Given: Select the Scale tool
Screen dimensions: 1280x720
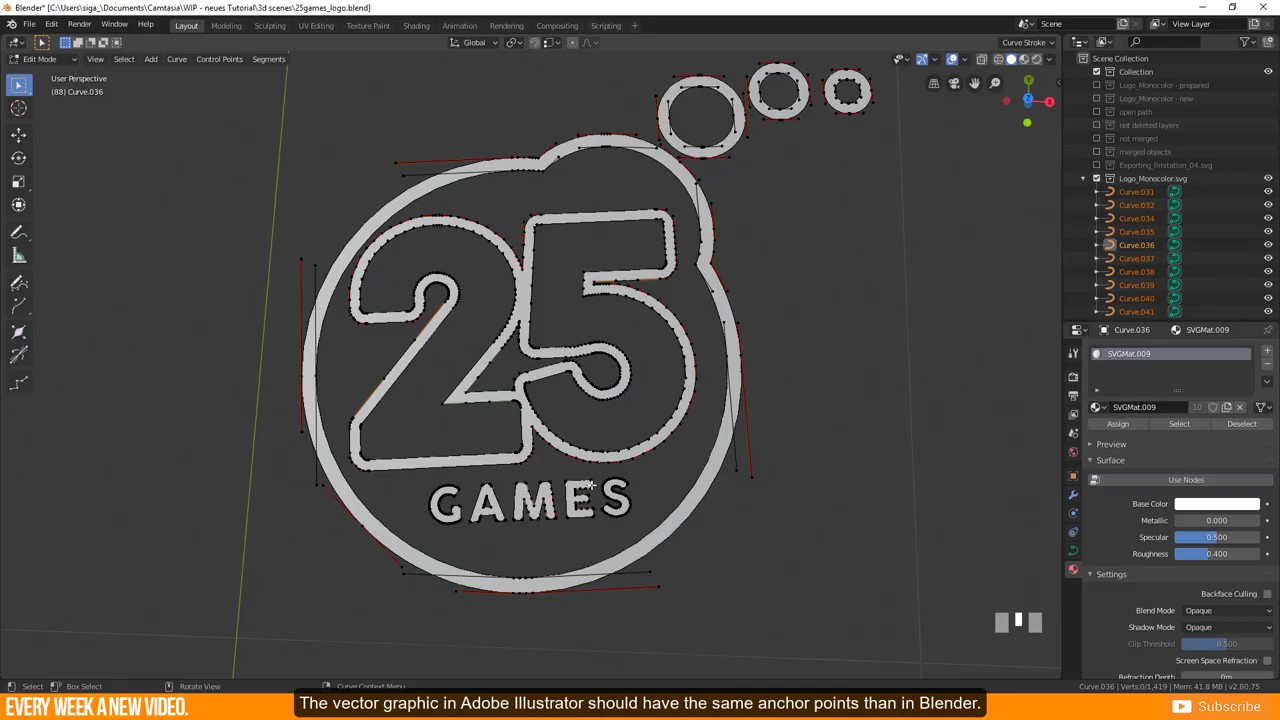Looking at the screenshot, I should (18, 181).
